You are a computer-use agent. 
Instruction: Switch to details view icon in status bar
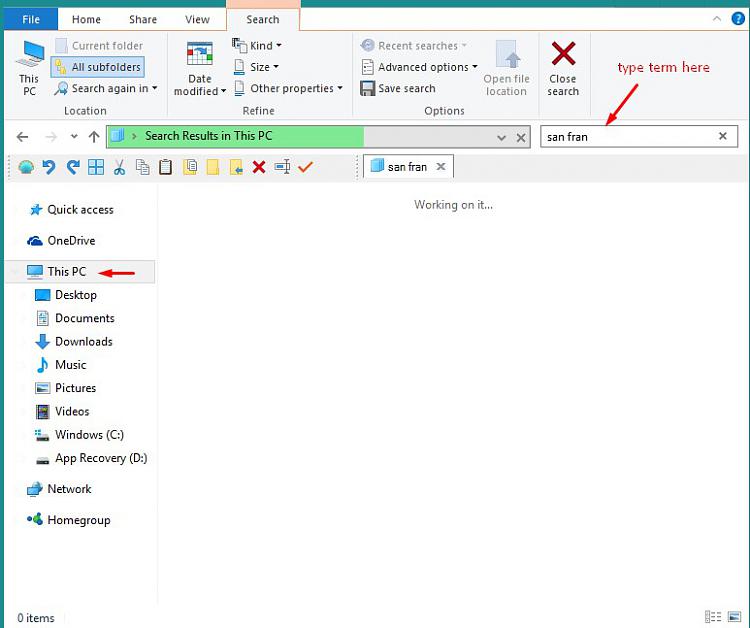pos(713,617)
